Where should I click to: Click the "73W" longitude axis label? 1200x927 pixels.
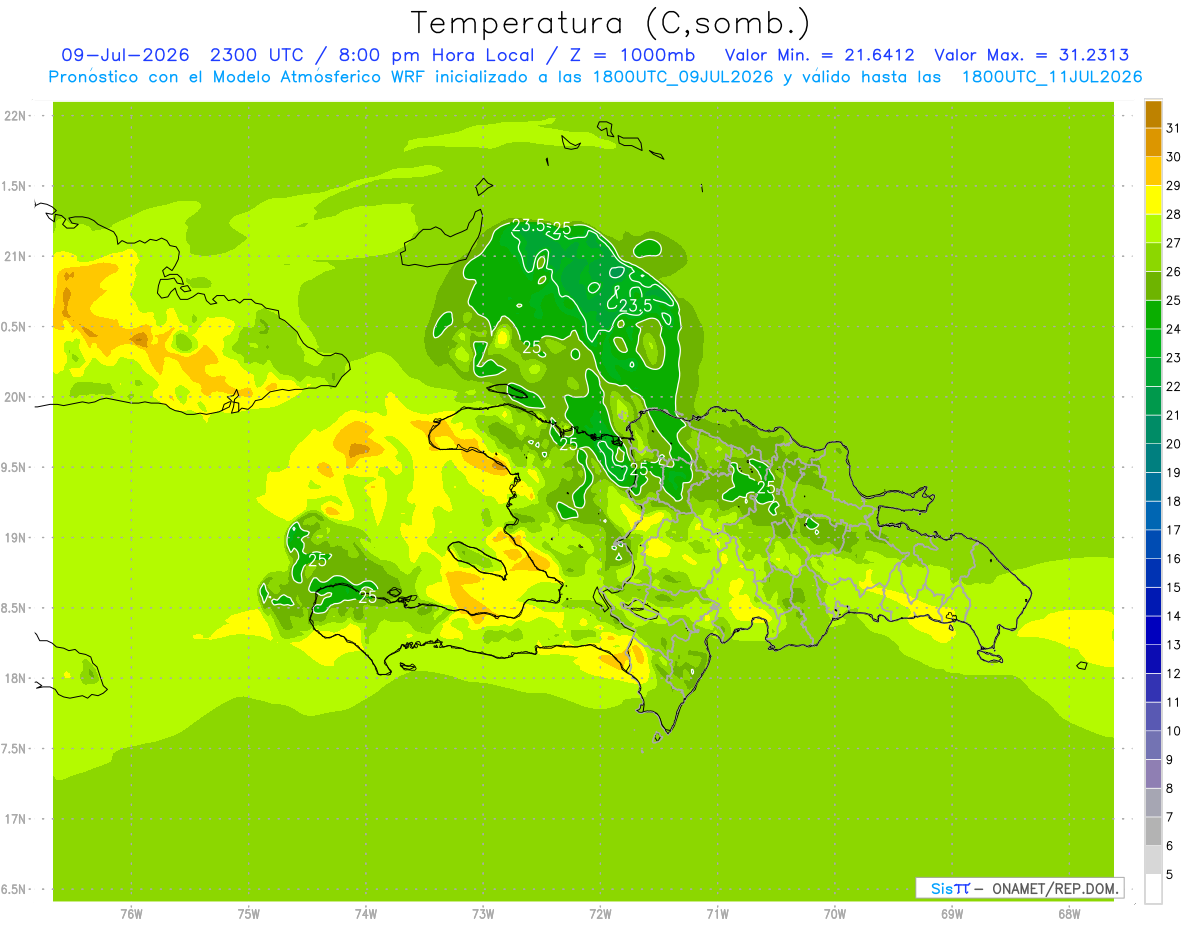pos(483,913)
